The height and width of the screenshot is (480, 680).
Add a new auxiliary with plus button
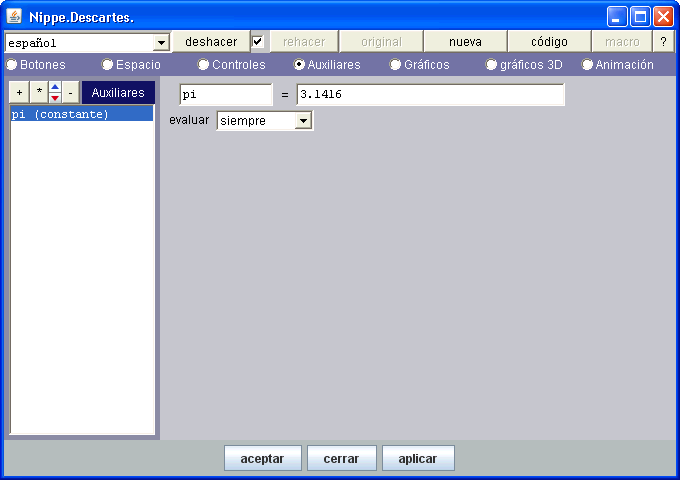point(19,92)
